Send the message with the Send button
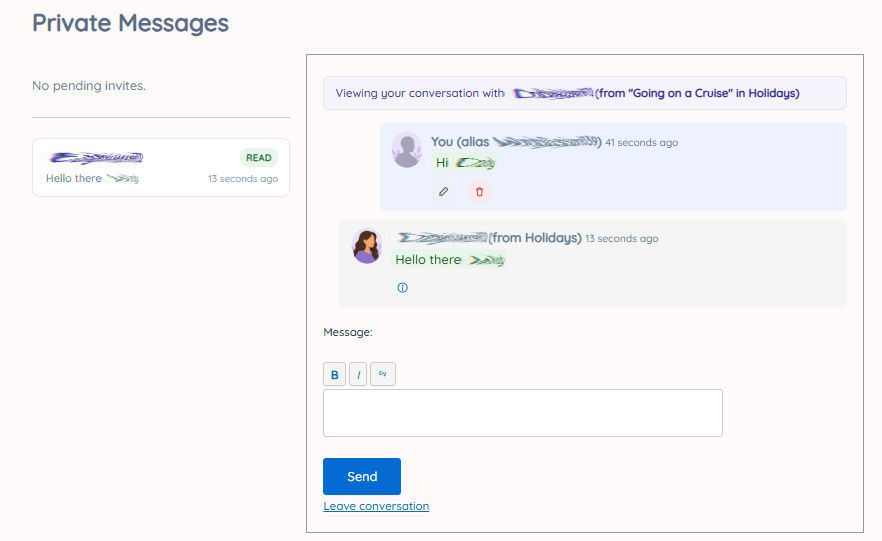The image size is (882, 541). click(362, 476)
